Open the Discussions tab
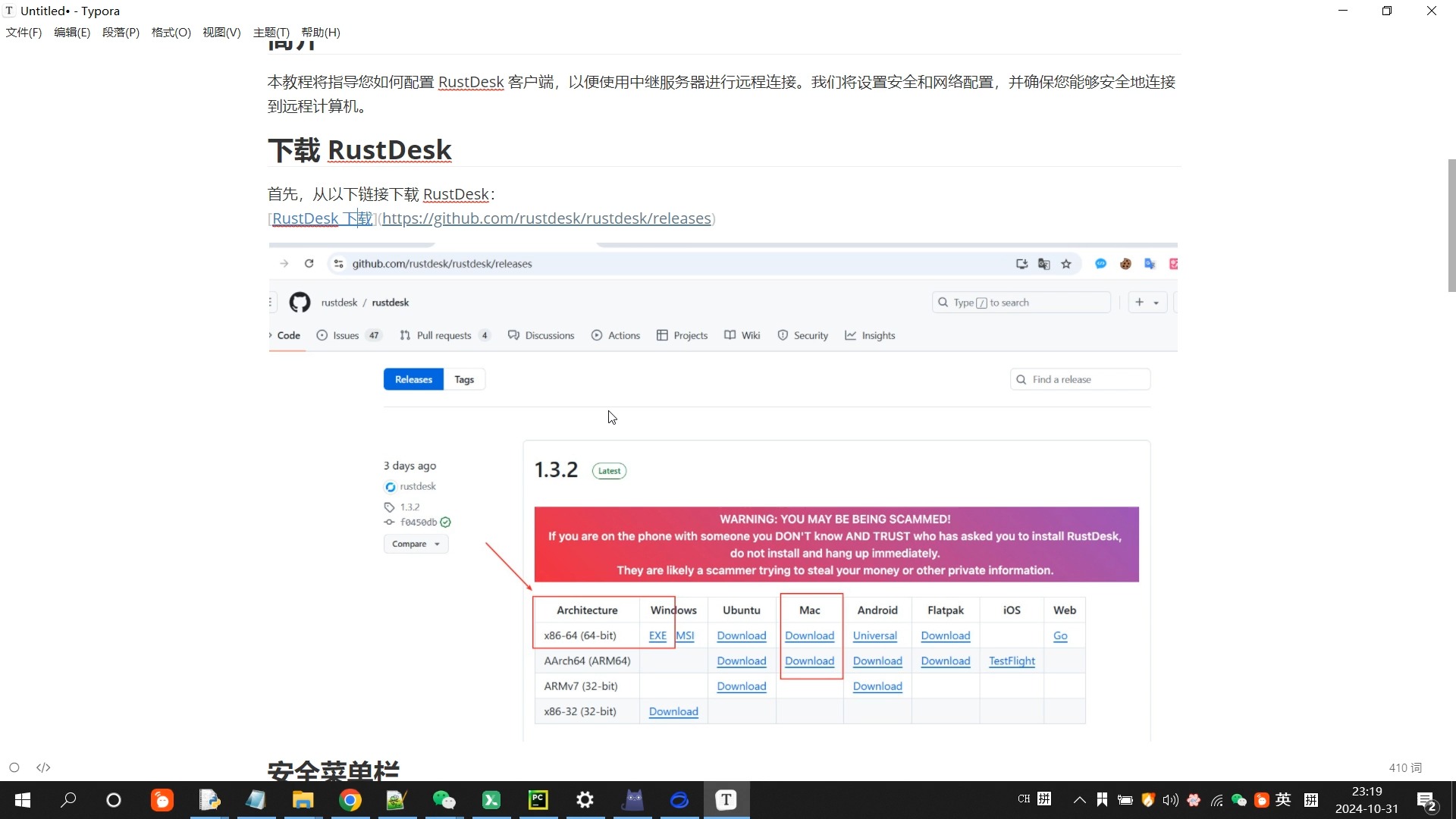 pyautogui.click(x=541, y=335)
